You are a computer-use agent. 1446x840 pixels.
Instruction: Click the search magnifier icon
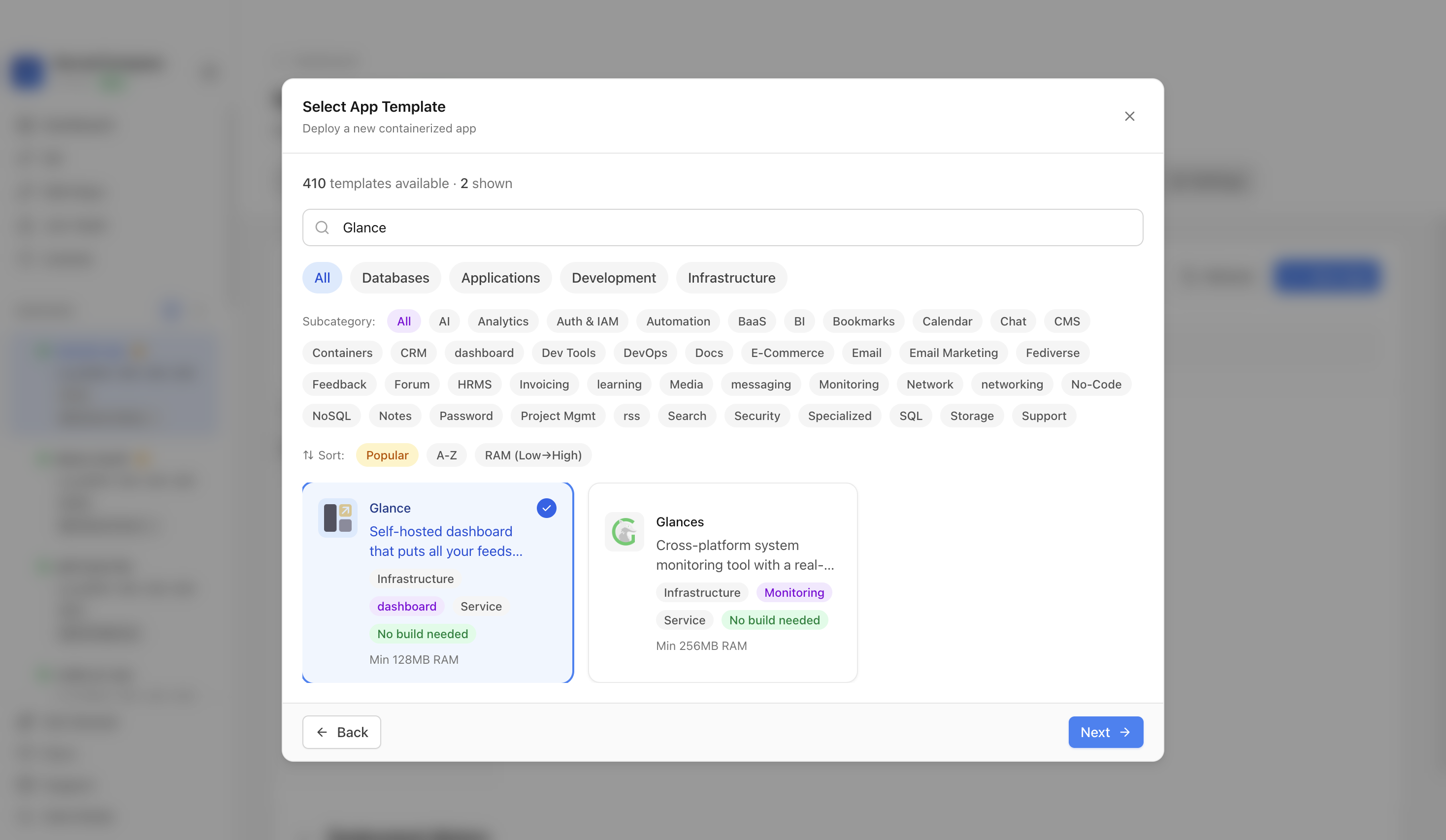(x=323, y=228)
